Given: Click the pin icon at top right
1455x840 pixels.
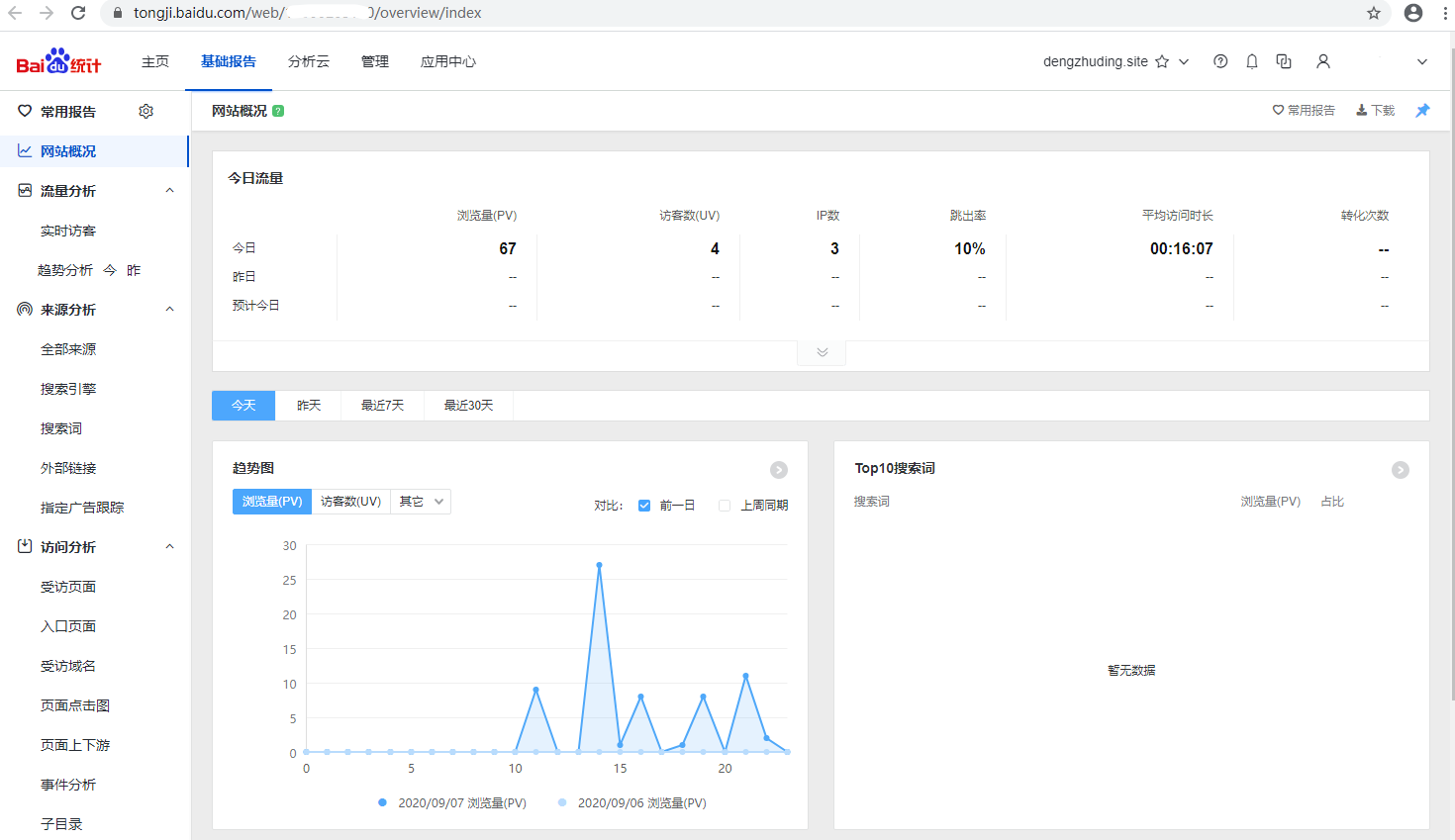Looking at the screenshot, I should 1422,110.
